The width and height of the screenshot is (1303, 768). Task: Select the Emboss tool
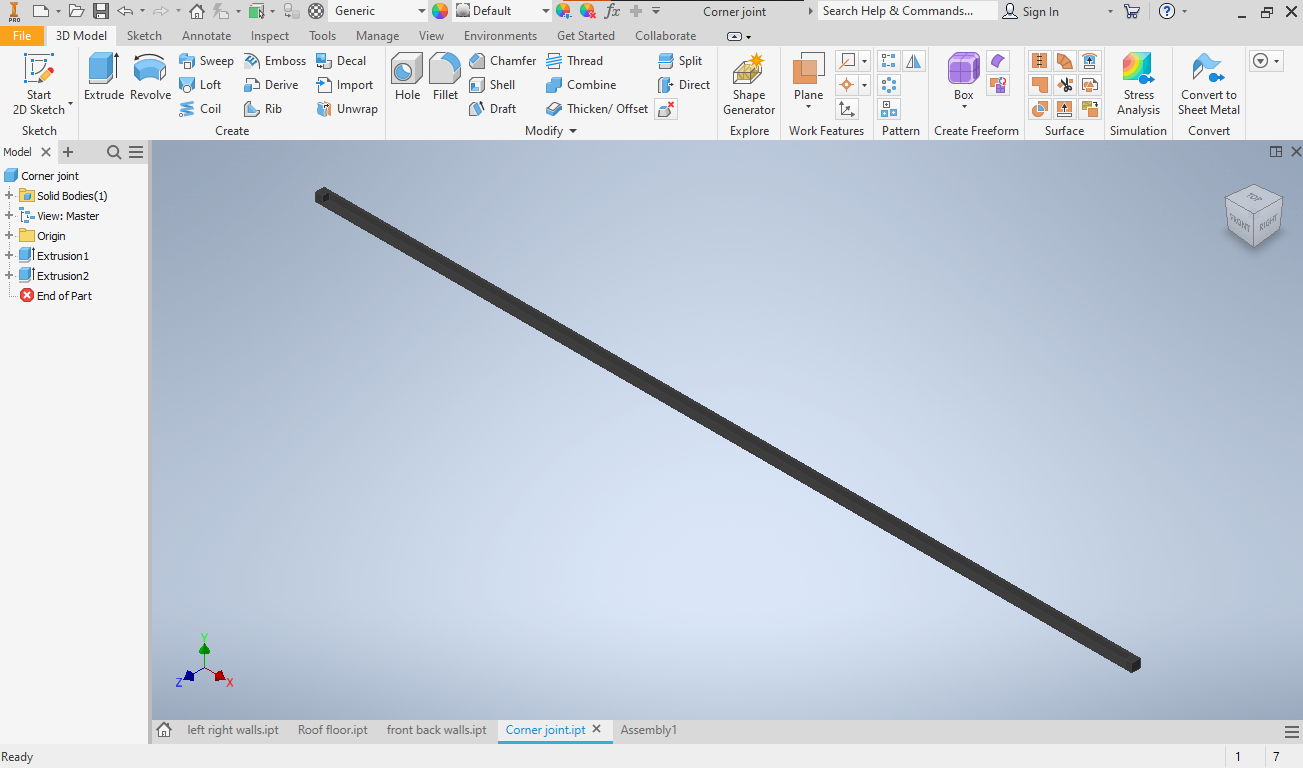(275, 61)
